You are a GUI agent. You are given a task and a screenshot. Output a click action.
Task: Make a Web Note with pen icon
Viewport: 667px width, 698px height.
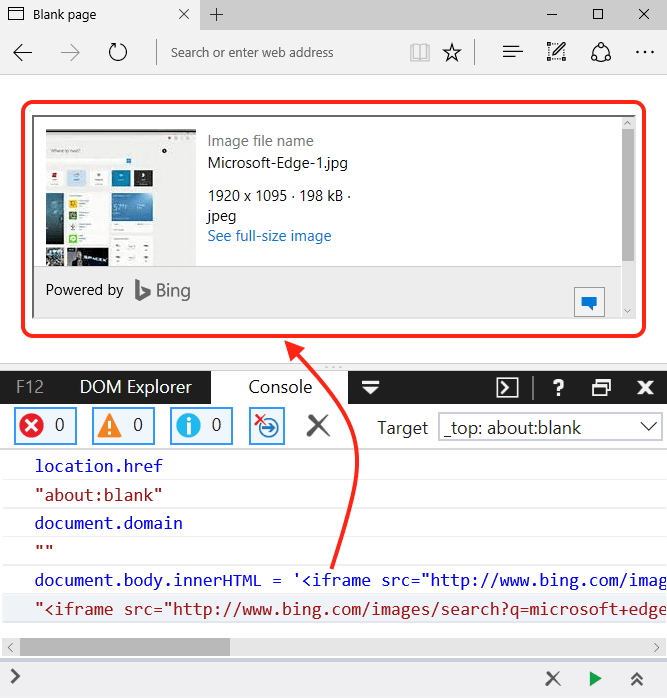click(x=556, y=52)
